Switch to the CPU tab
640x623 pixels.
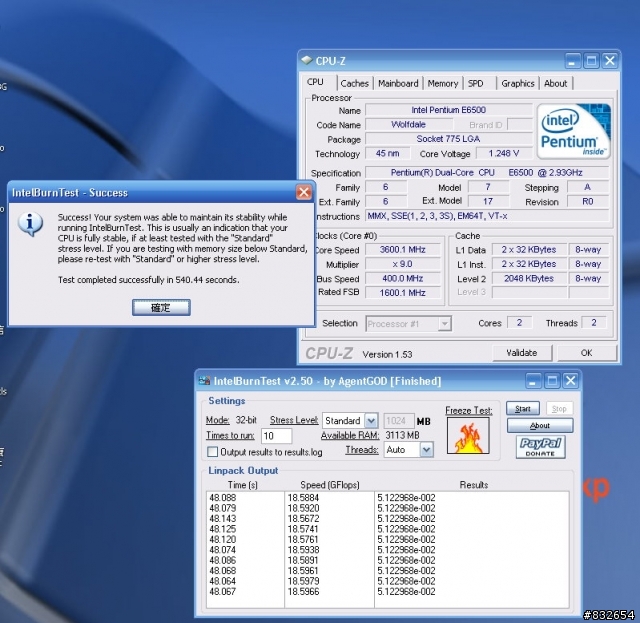click(315, 82)
